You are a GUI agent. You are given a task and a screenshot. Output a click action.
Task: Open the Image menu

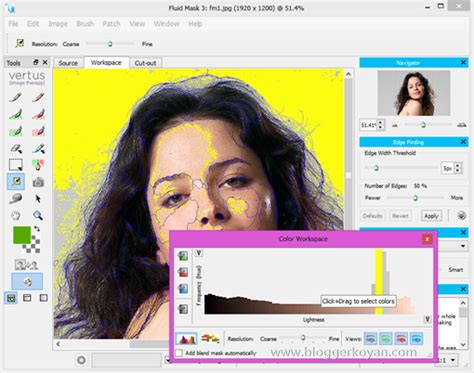58,24
